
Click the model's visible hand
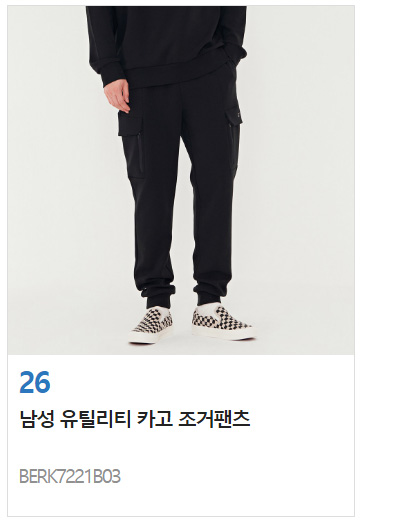[x=116, y=95]
